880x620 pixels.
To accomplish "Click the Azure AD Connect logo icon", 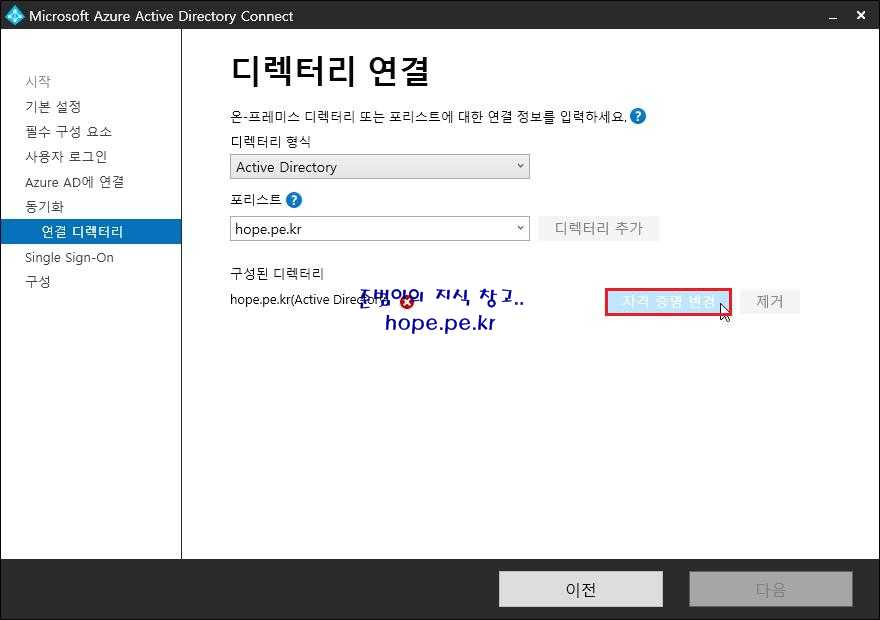I will [x=14, y=15].
